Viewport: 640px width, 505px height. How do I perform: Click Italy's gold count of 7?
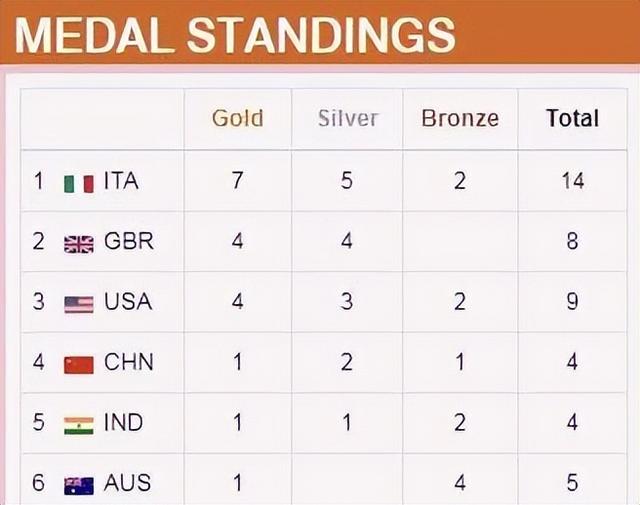238,180
